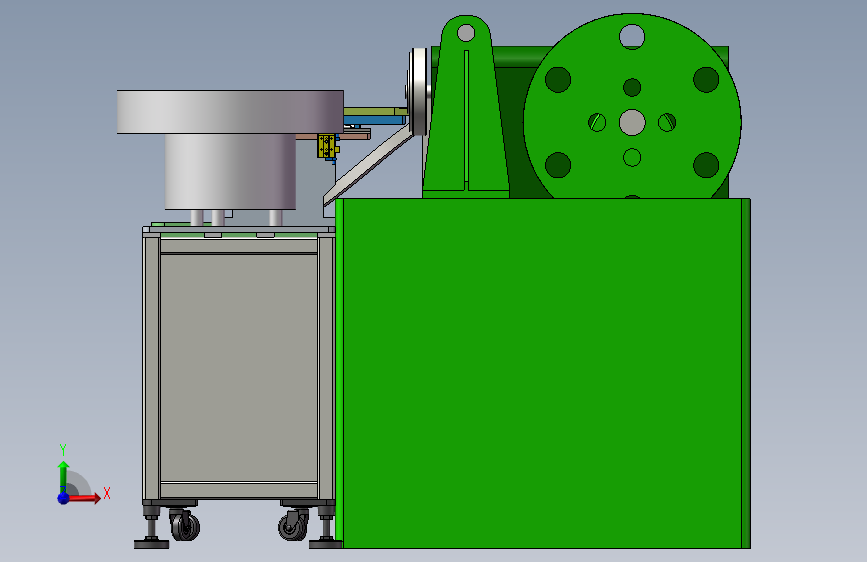The image size is (867, 562).
Task: Select the top hole of the green disc
Action: click(632, 37)
